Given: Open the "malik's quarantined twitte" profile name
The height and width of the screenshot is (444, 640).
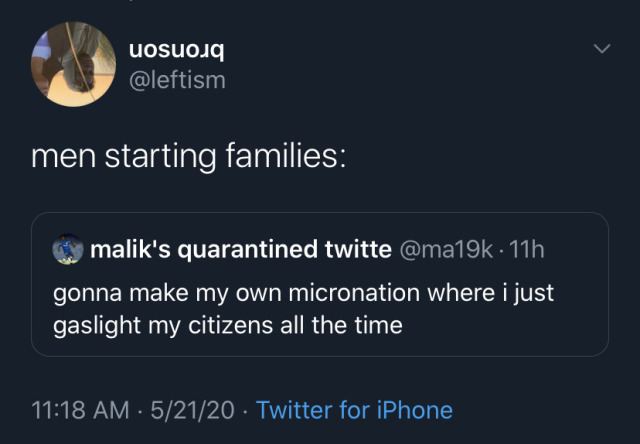Looking at the screenshot, I should coord(241,250).
